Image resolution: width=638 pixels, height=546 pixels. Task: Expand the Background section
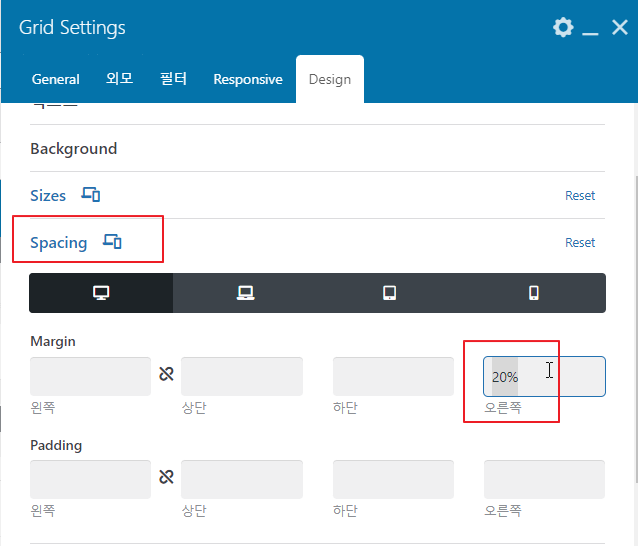pos(74,149)
